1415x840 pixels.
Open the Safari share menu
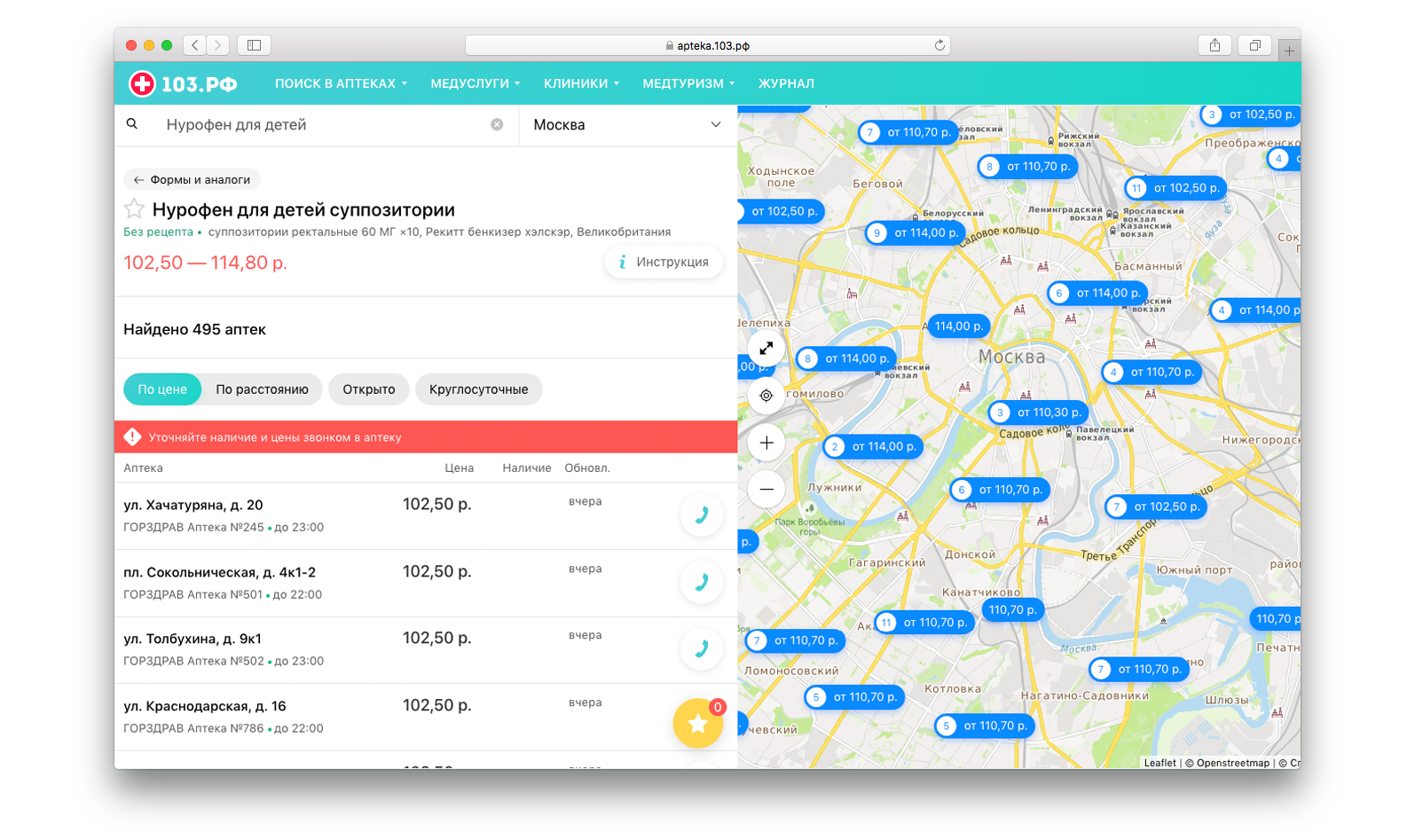click(1215, 45)
